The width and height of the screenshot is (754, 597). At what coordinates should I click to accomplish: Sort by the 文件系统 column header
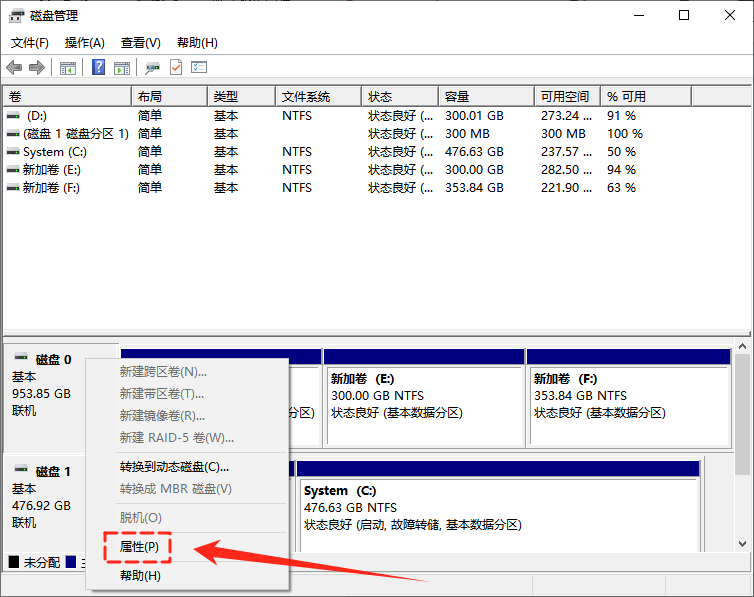(306, 97)
